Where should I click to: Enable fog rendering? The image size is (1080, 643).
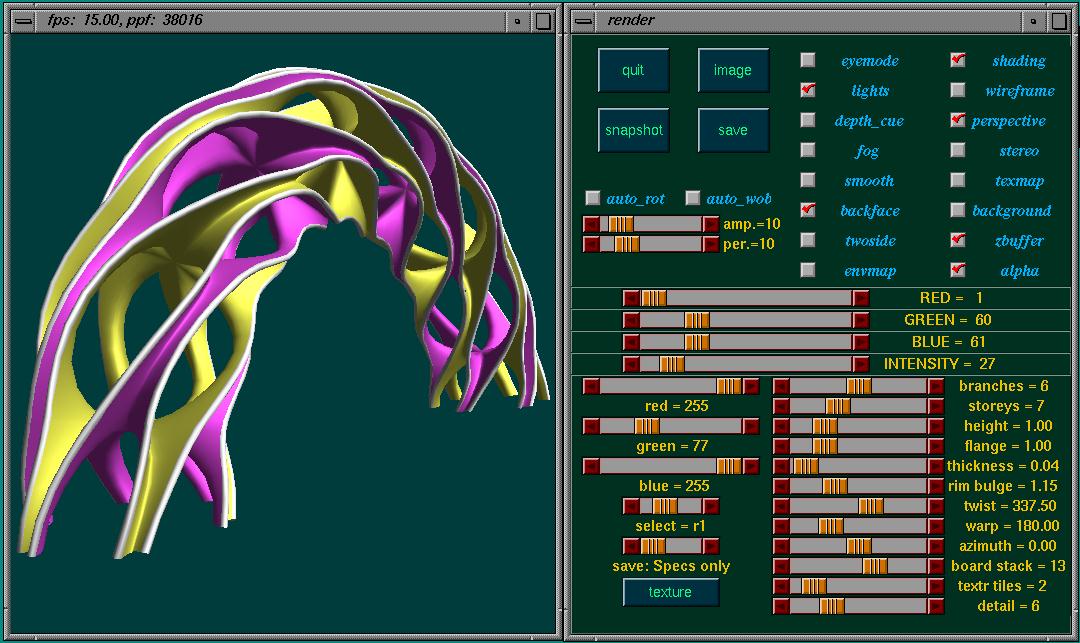coord(807,150)
